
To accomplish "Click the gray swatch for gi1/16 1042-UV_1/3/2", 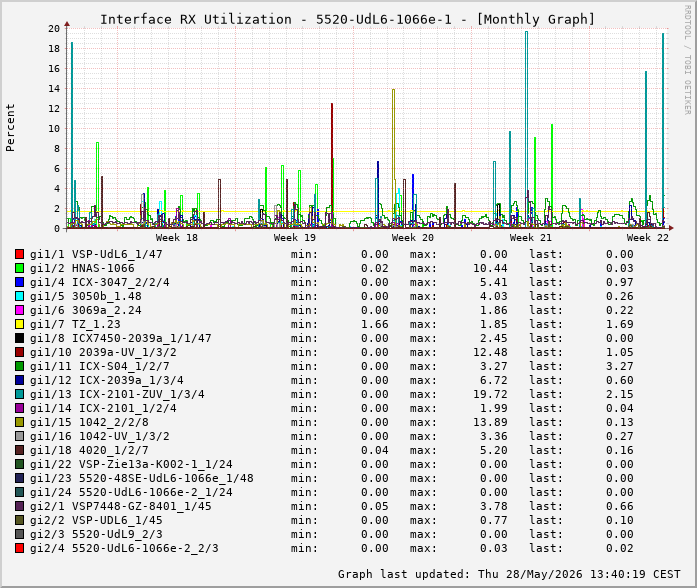I will [x=19, y=436].
